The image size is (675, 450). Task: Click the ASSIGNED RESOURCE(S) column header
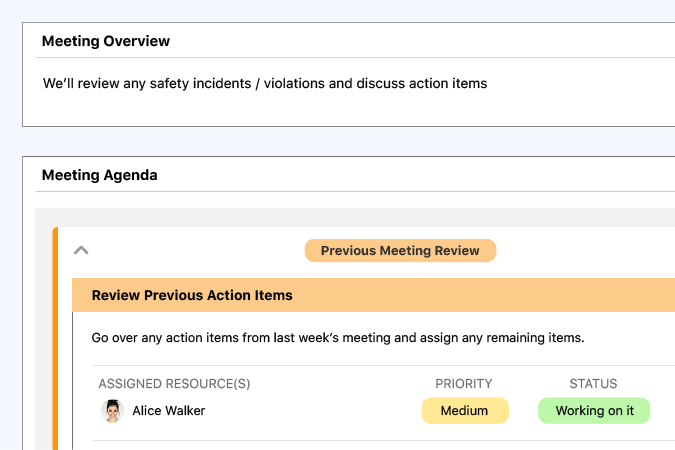(x=174, y=384)
